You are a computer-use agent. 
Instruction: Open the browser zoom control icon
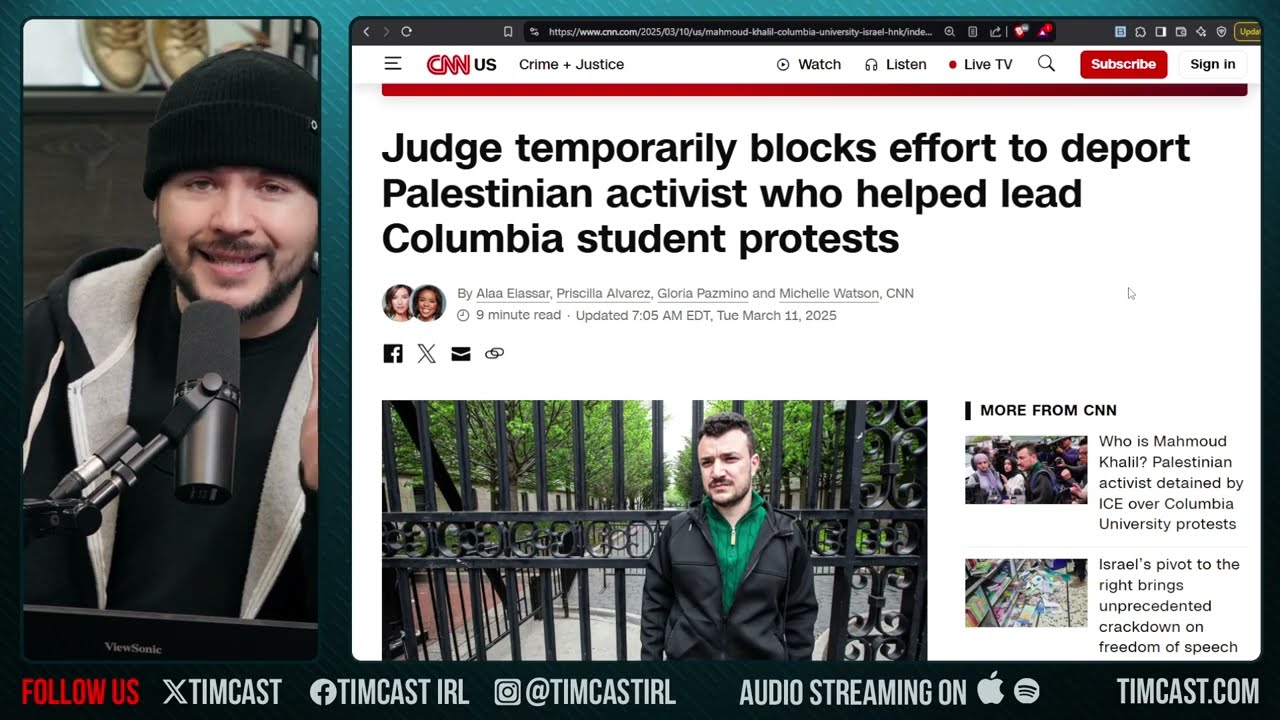950,32
